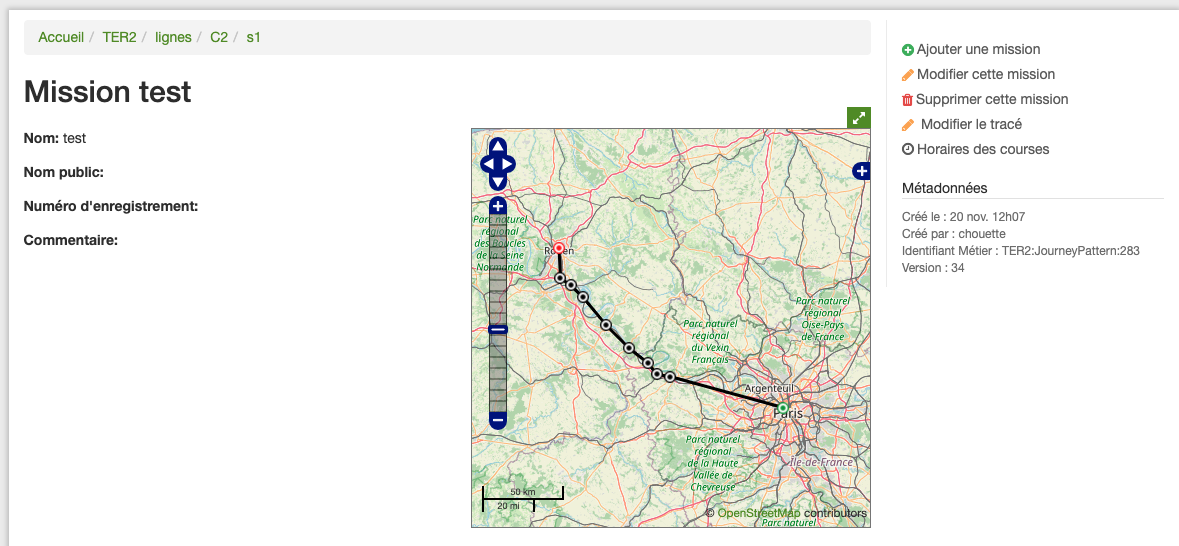Open Horaires des courses
This screenshot has height=546, width=1179.
[x=983, y=149]
